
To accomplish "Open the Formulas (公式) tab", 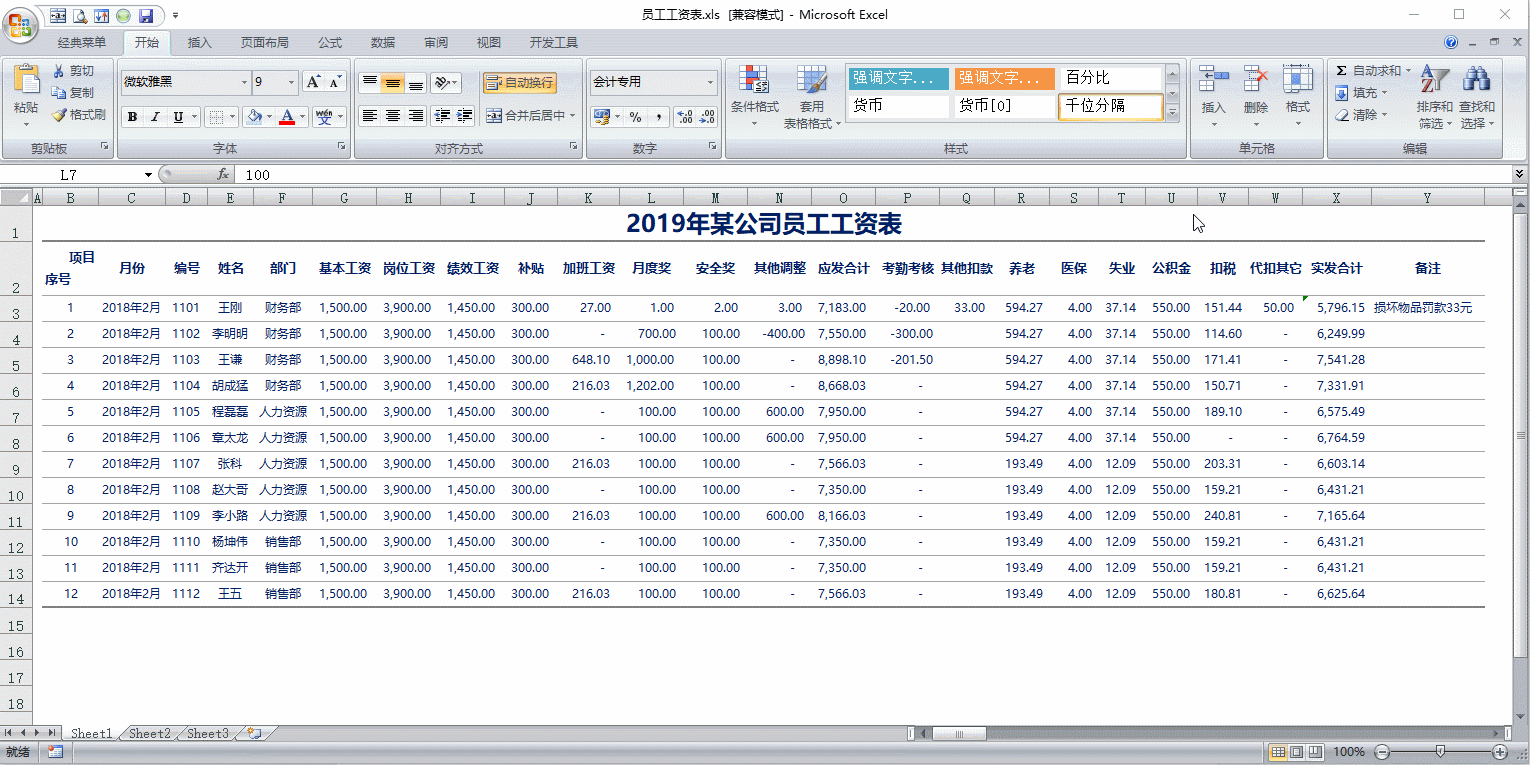I will click(330, 42).
